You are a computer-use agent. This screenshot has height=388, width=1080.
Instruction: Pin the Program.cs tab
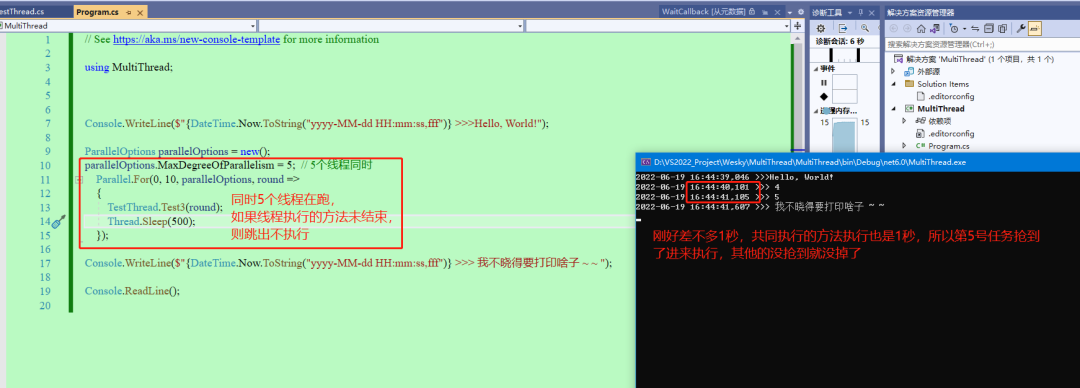click(x=128, y=12)
